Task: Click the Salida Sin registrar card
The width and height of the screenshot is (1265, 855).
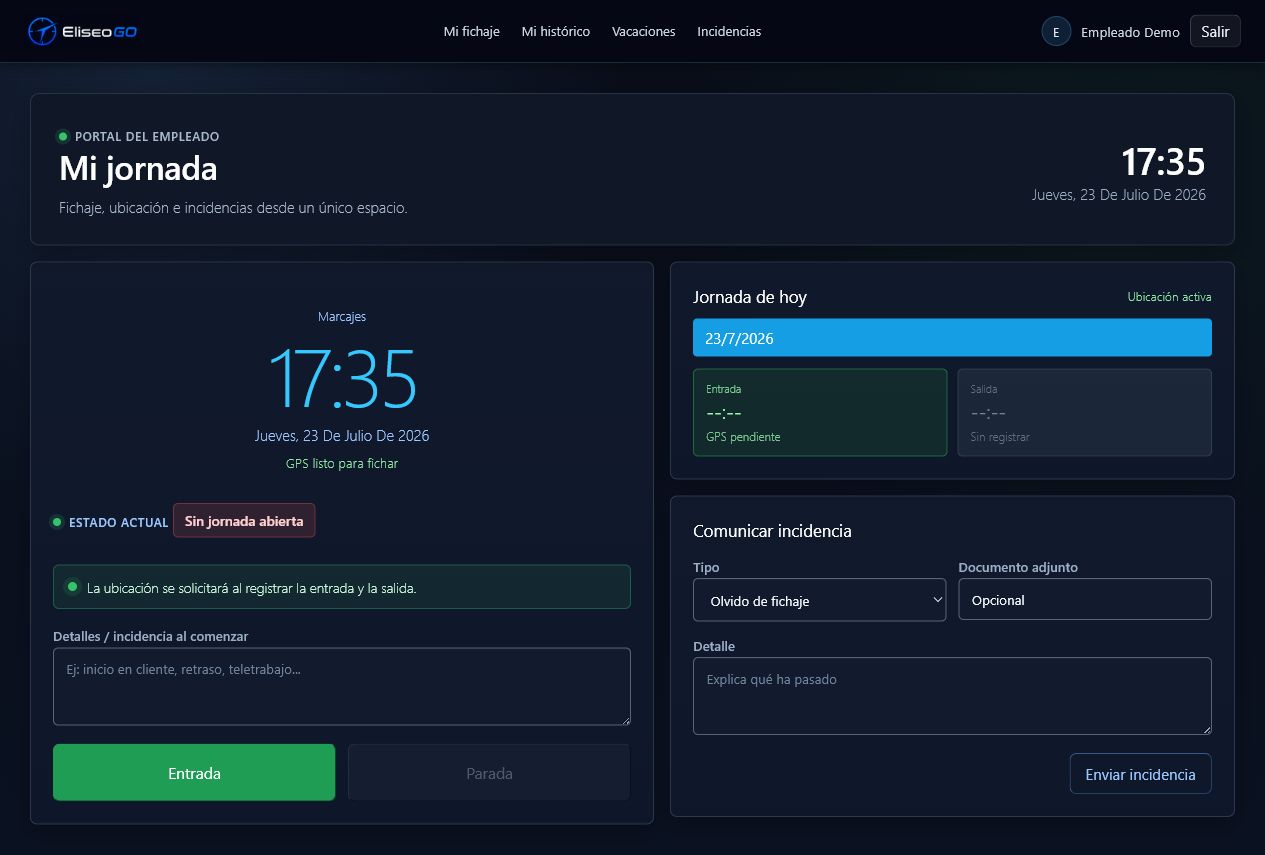Action: tap(1085, 412)
